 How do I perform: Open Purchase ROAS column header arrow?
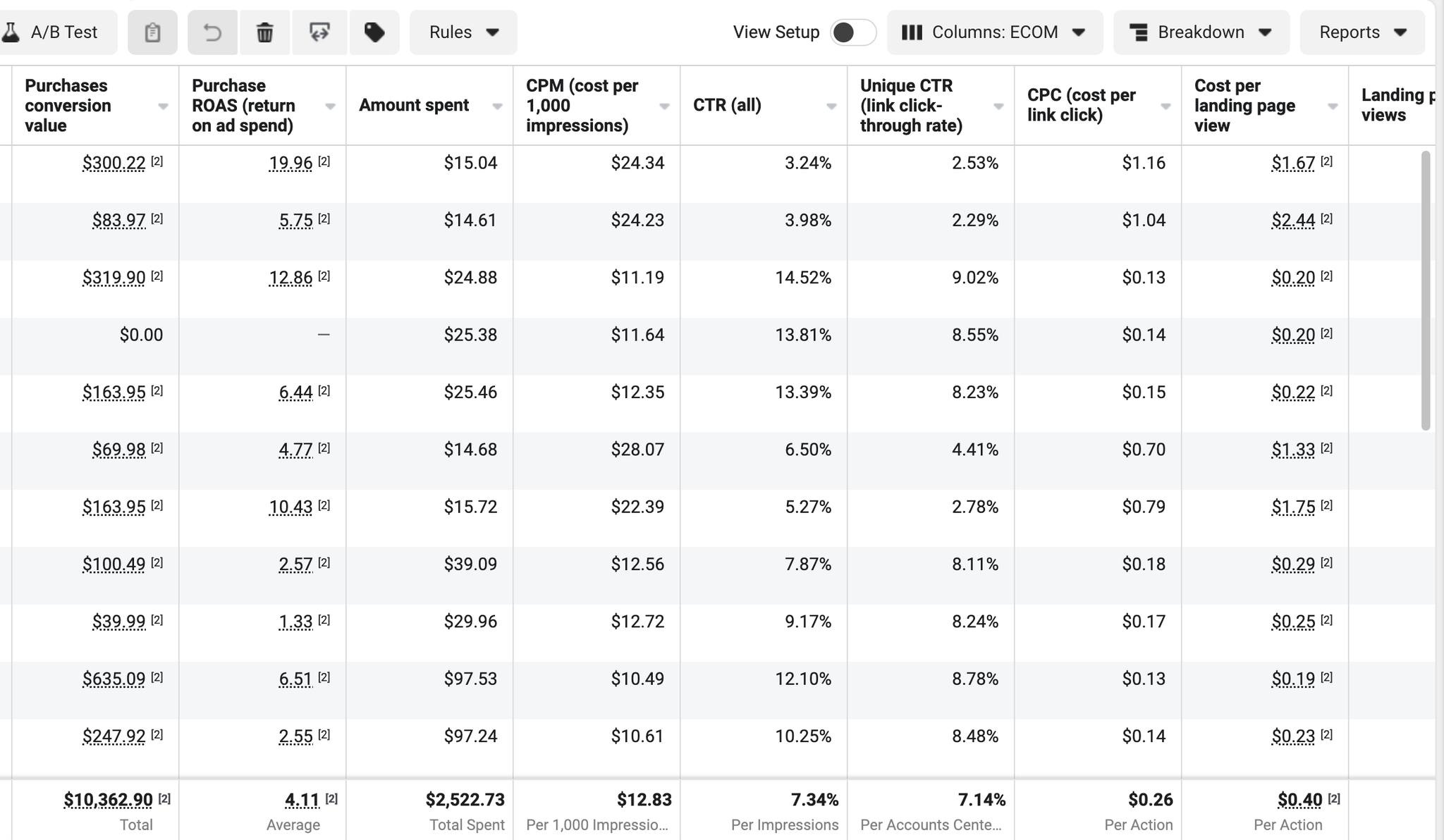330,106
